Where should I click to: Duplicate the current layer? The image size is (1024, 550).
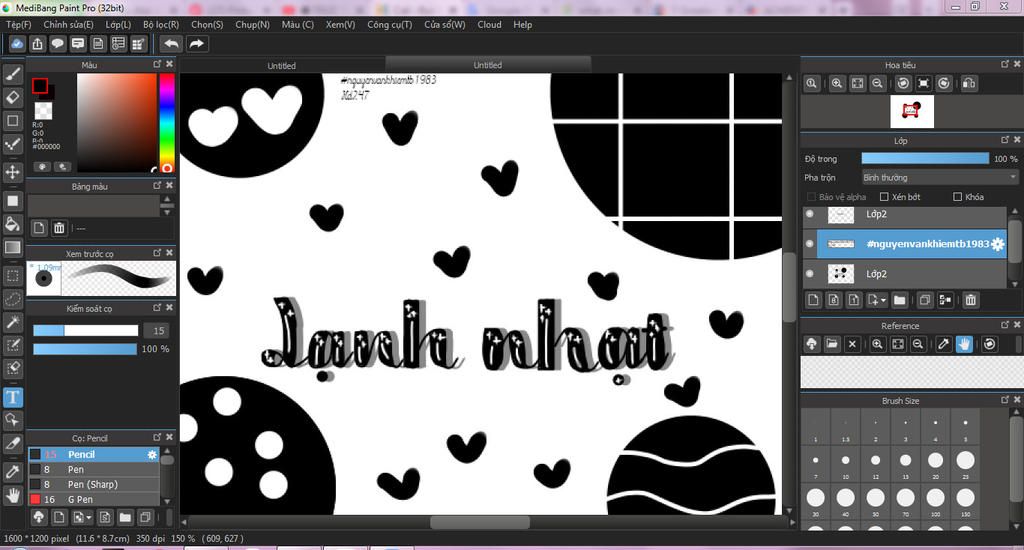(x=925, y=300)
